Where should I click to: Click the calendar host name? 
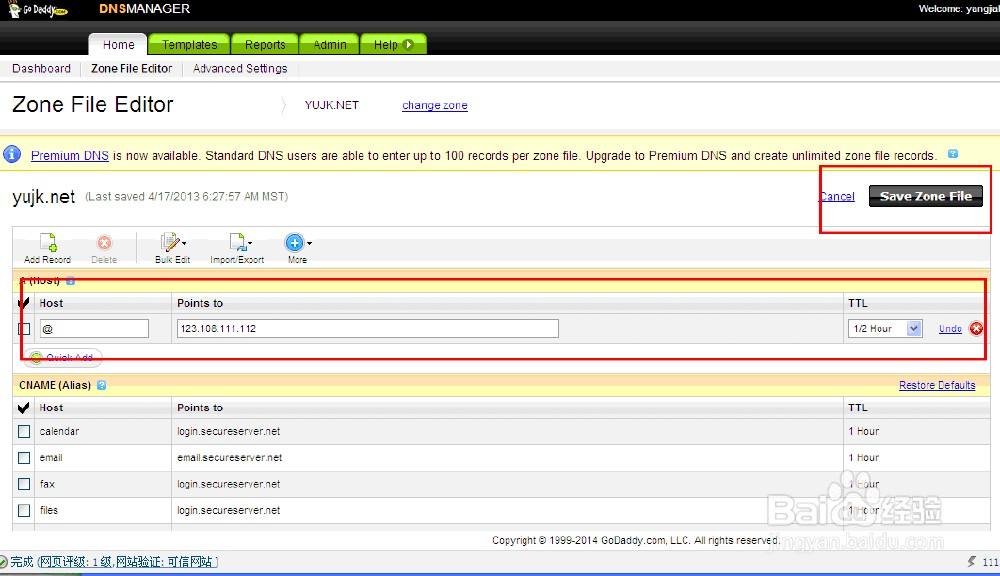coord(59,431)
